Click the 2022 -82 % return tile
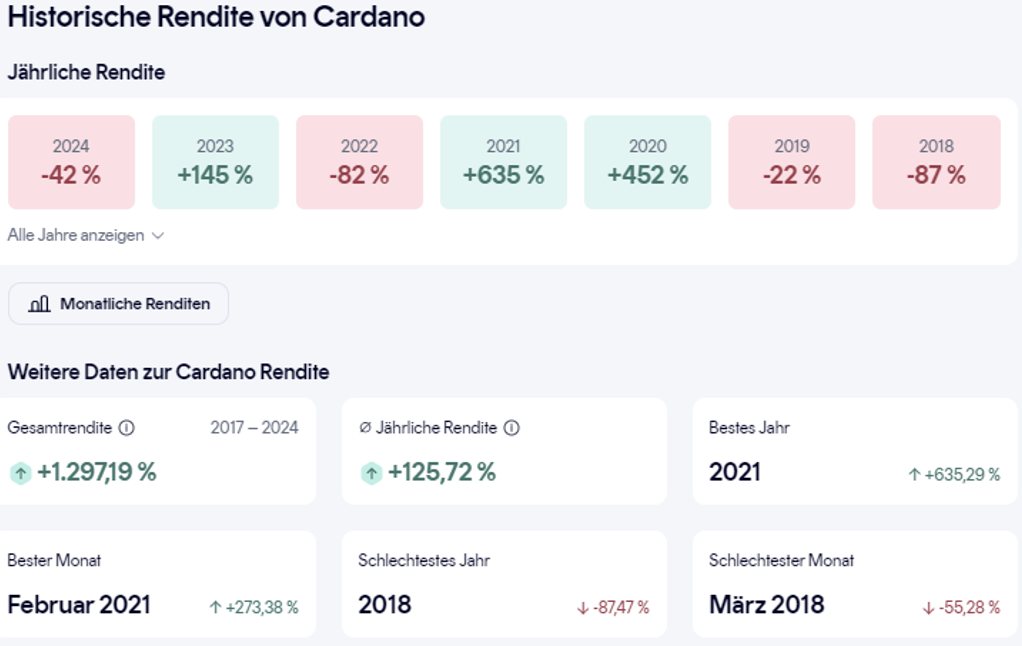Viewport: 1022px width, 646px height. 359,162
